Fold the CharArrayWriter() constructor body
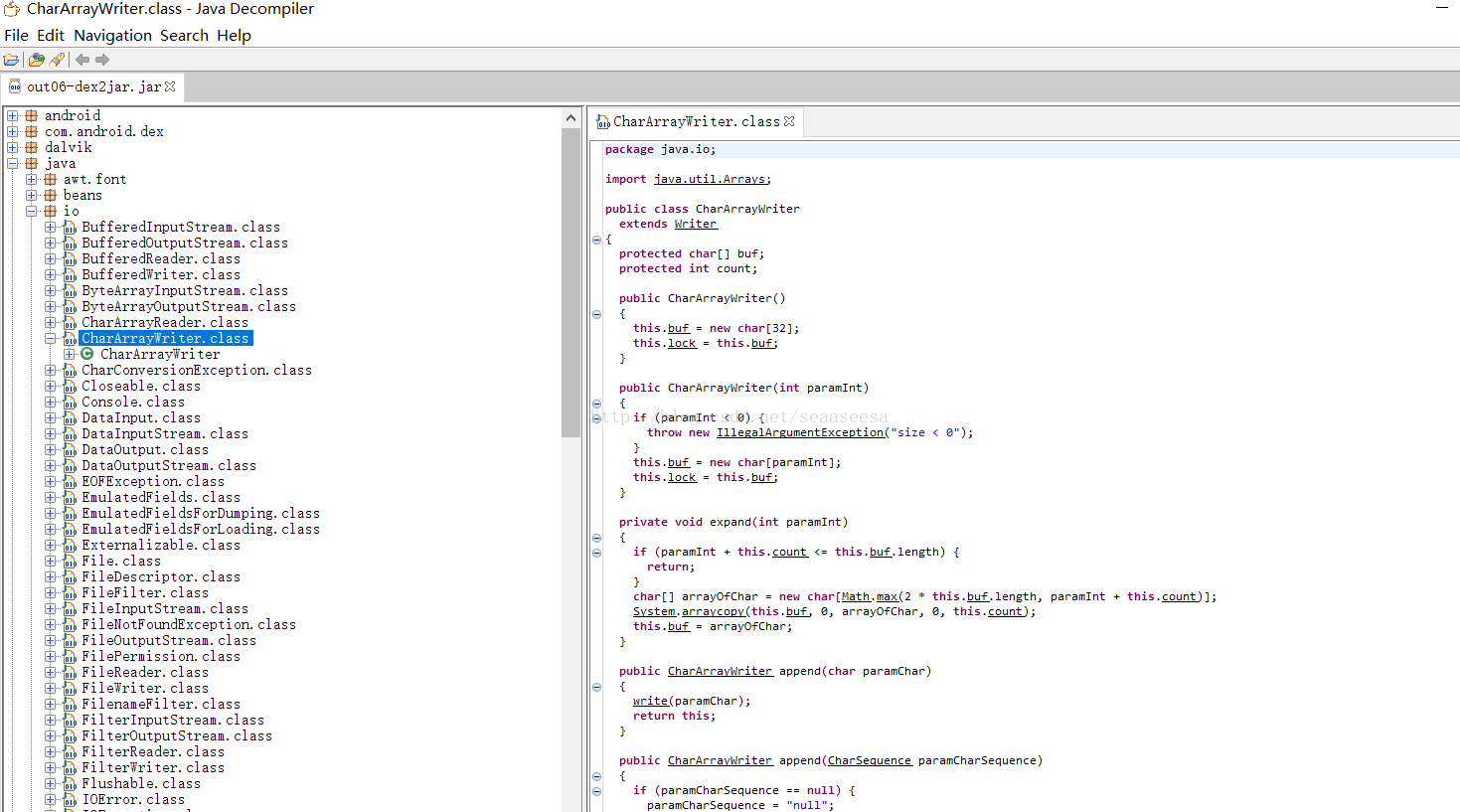The height and width of the screenshot is (812, 1460). (596, 314)
